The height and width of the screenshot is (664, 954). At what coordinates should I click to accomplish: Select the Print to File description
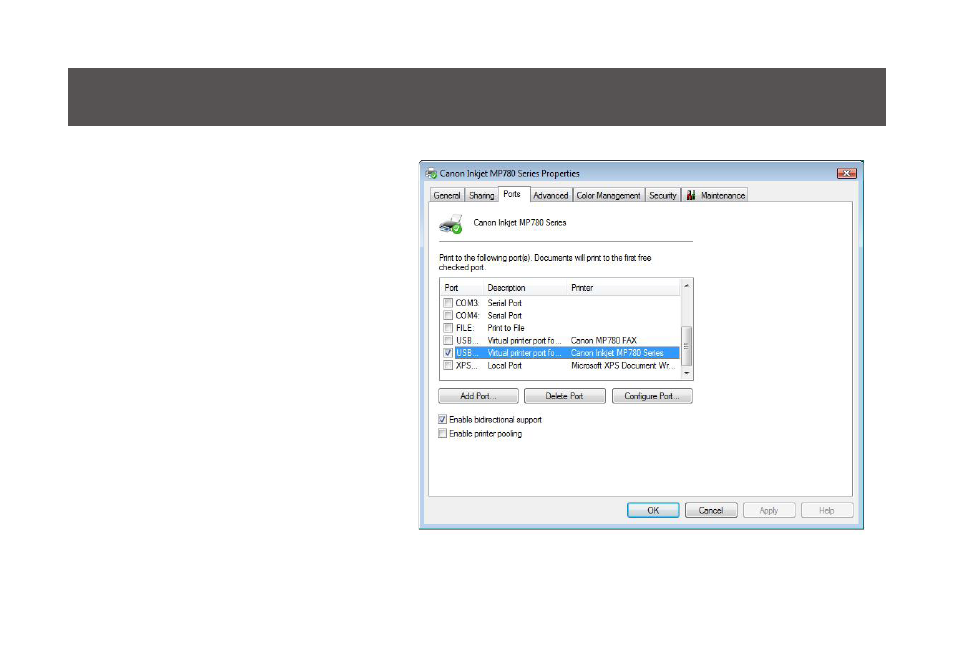[x=506, y=328]
